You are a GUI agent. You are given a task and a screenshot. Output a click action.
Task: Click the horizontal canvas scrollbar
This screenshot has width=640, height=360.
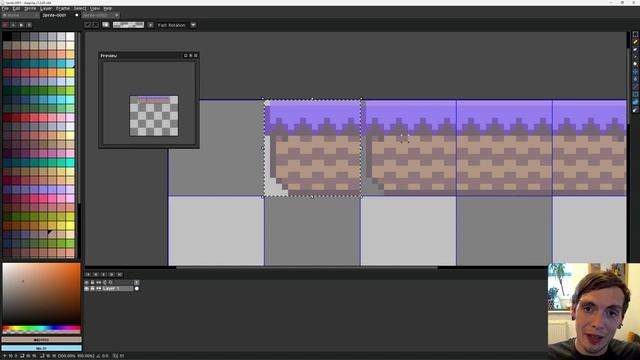point(307,268)
